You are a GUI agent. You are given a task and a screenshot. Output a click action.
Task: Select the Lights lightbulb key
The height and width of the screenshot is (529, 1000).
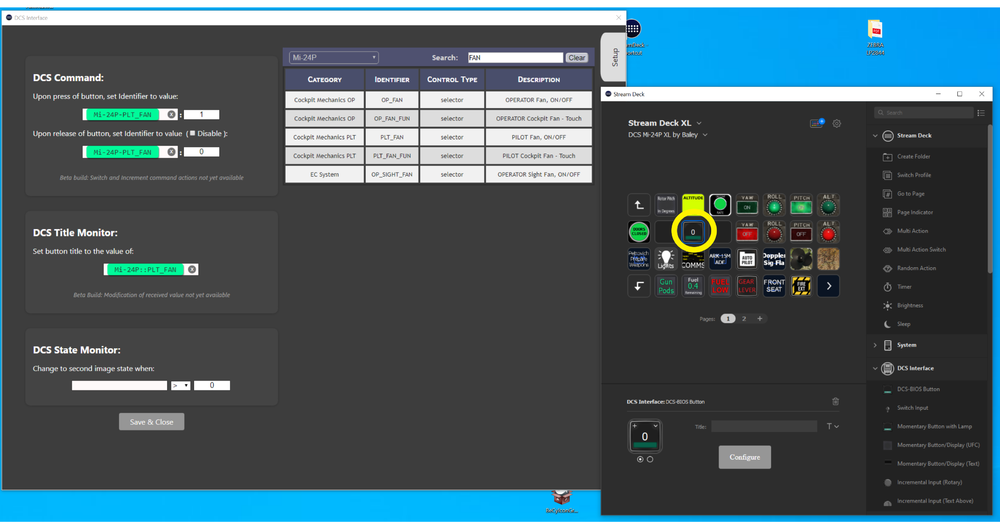pyautogui.click(x=666, y=259)
